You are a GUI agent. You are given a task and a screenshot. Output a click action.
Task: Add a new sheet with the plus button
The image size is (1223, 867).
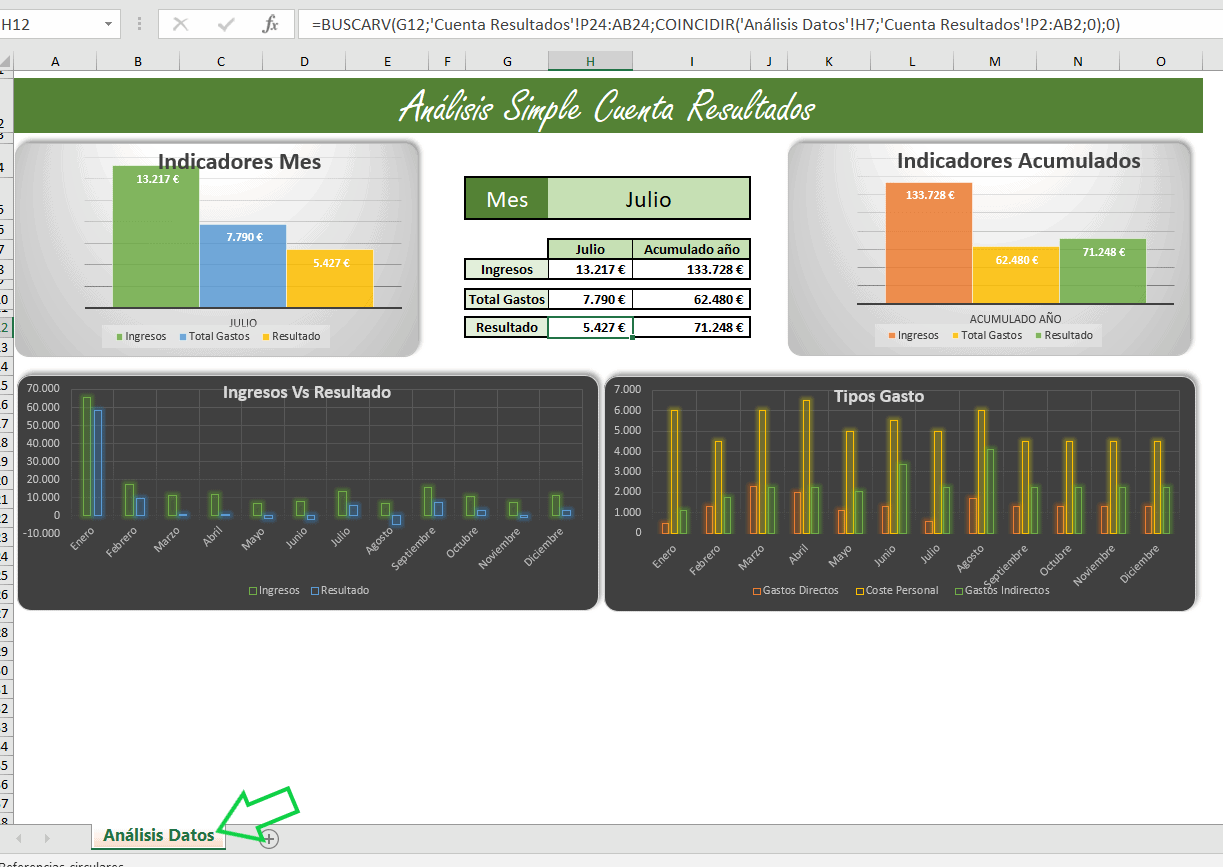point(269,839)
